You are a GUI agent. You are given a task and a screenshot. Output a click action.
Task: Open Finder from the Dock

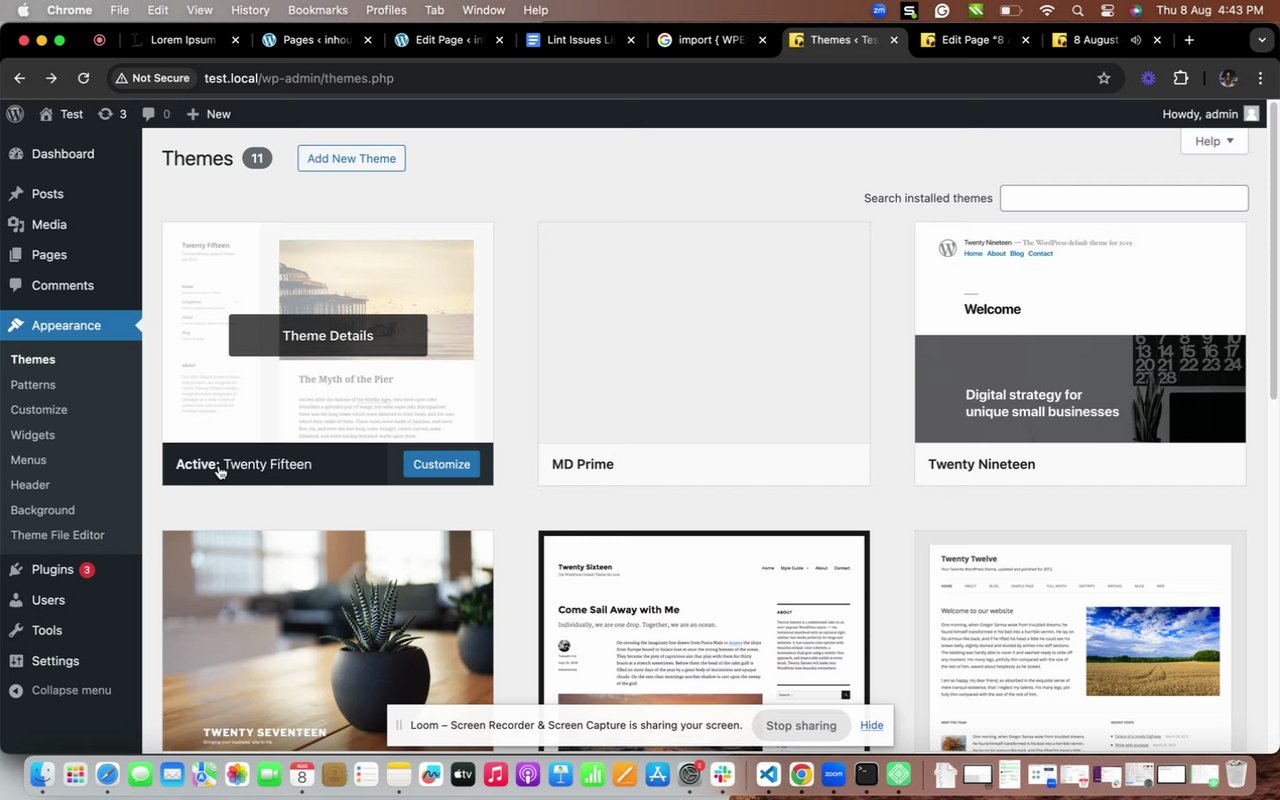point(42,774)
